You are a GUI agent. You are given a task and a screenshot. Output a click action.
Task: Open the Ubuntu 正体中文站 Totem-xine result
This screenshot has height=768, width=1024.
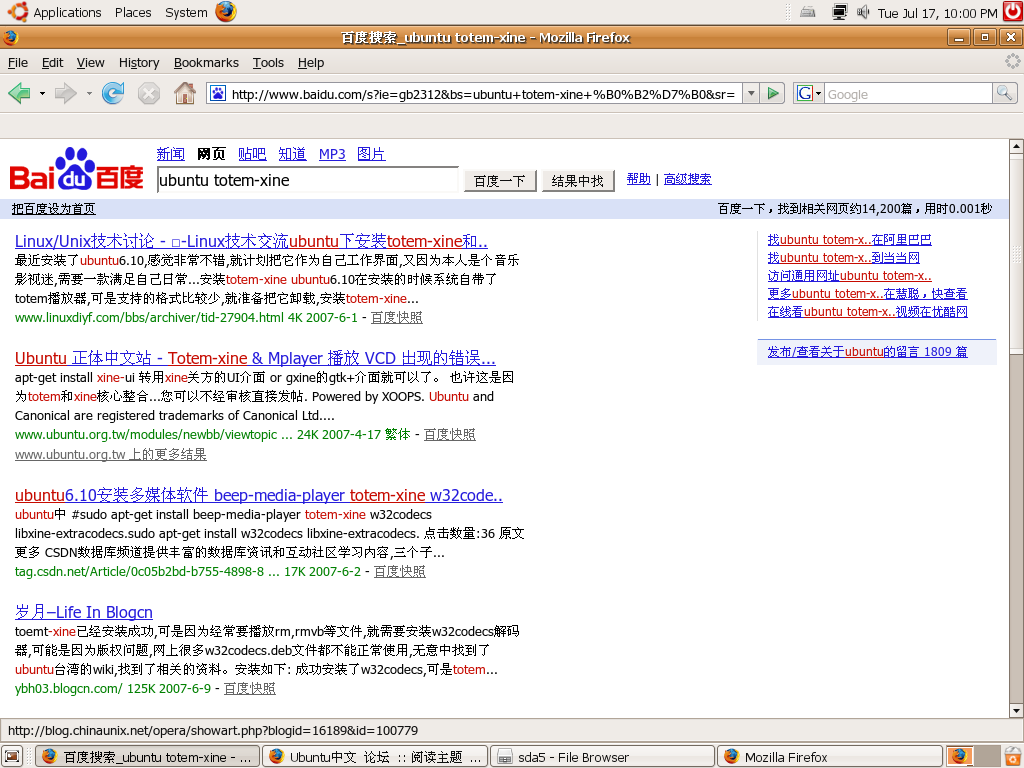[255, 358]
